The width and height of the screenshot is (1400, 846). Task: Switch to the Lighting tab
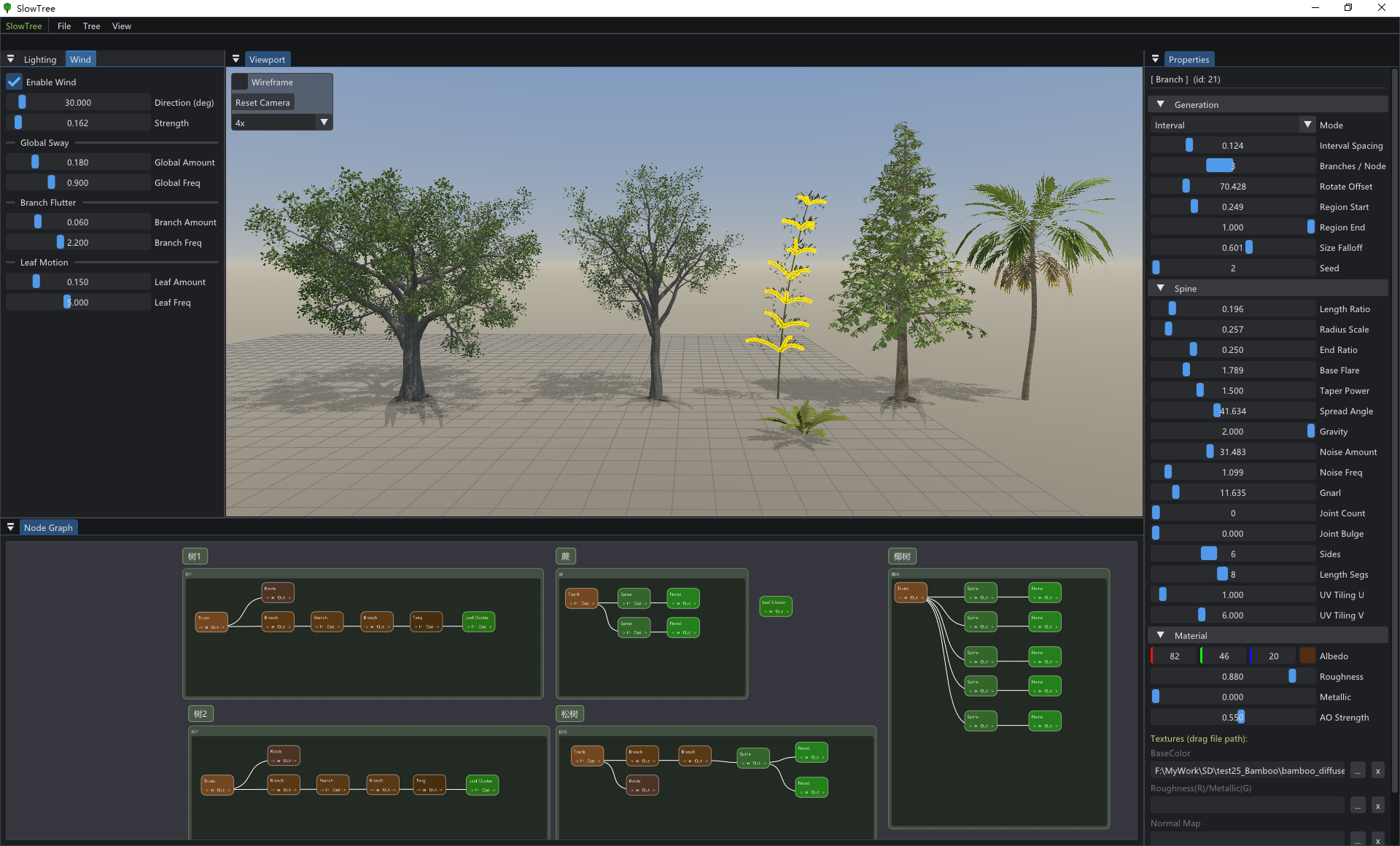(x=39, y=59)
